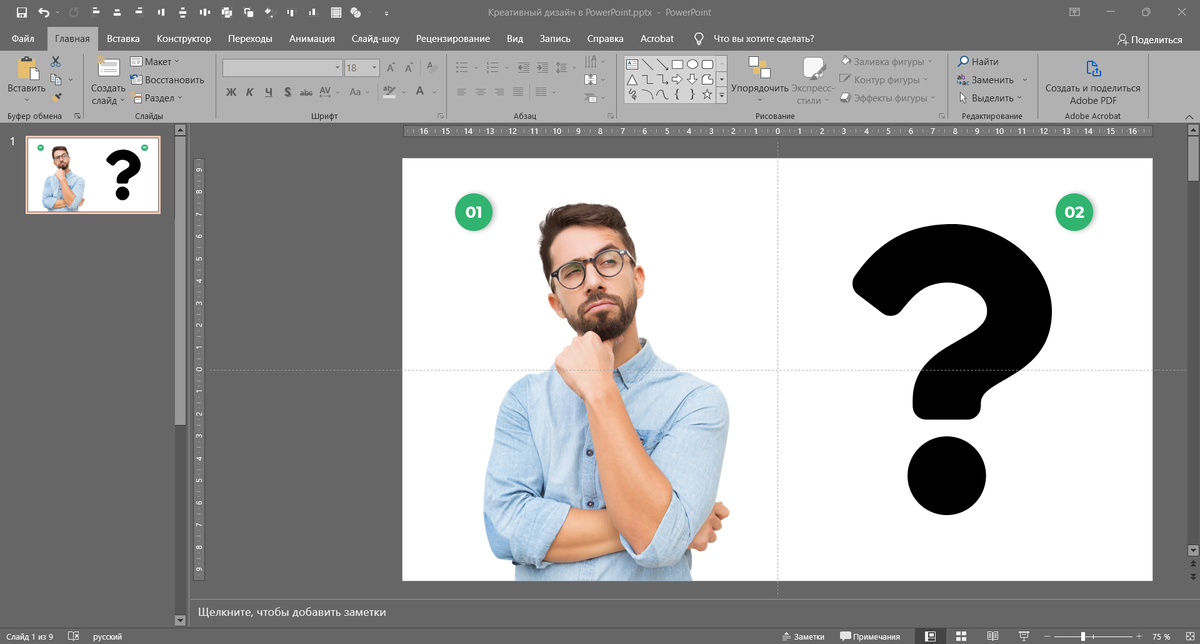Switch to reading view

(992, 636)
